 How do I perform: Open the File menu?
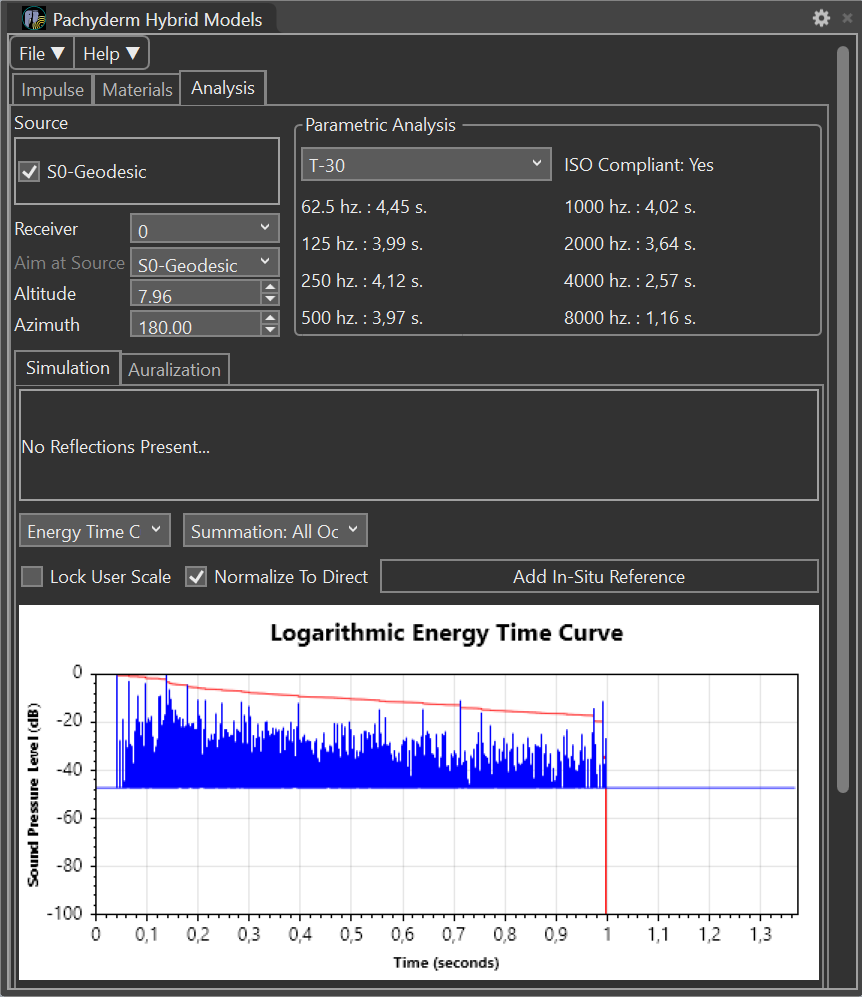[x=41, y=54]
